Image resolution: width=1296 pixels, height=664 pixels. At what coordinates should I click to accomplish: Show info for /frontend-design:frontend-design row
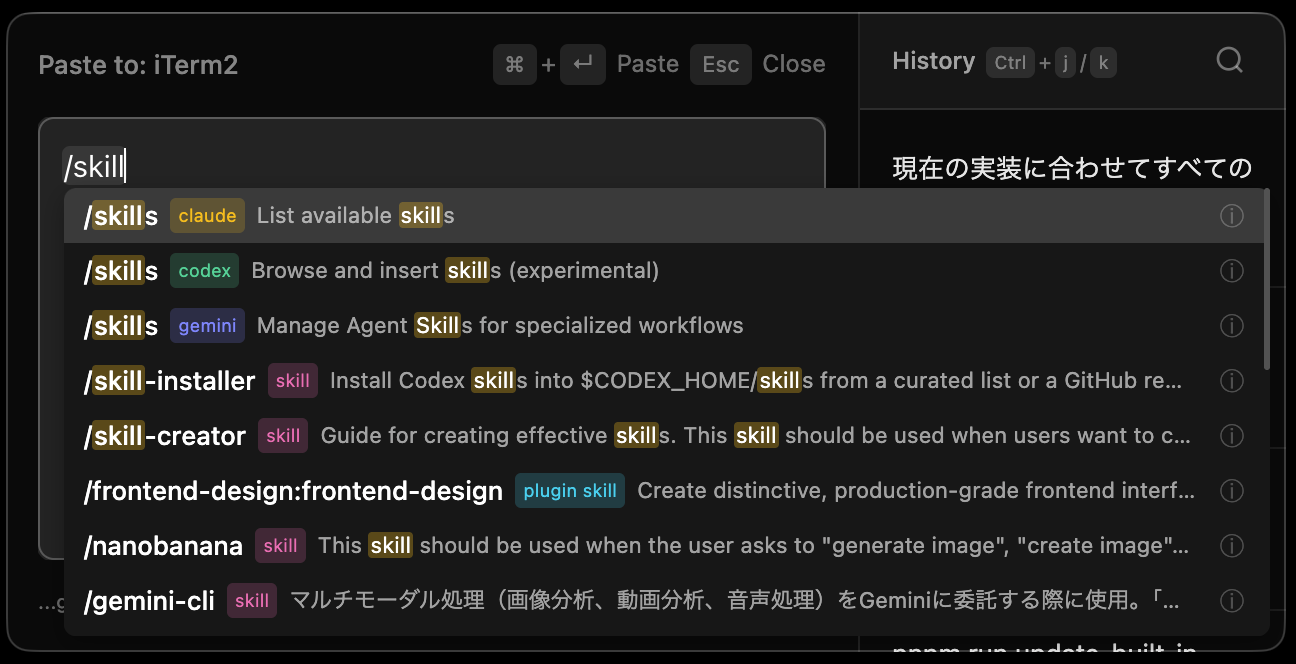1232,491
